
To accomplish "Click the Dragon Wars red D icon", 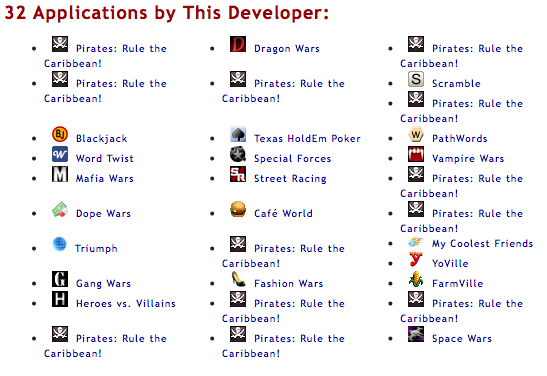I will (x=238, y=44).
